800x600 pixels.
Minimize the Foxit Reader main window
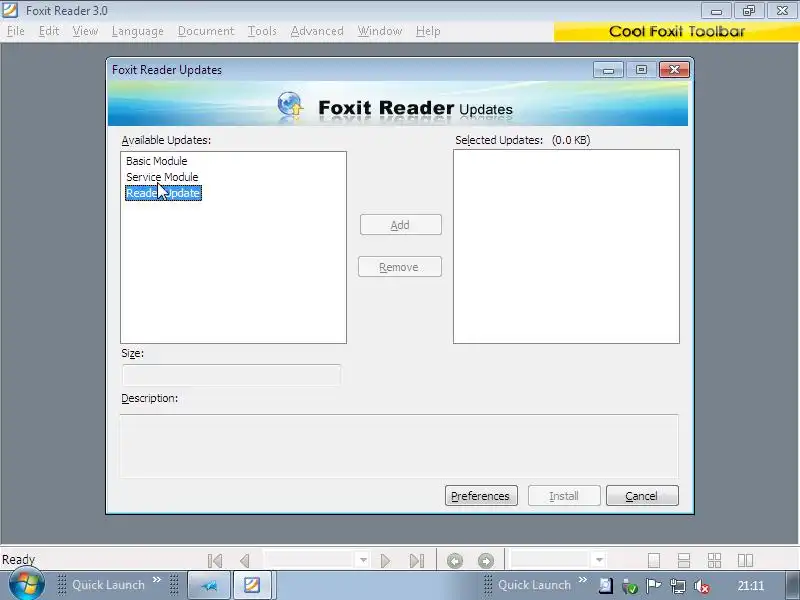click(716, 10)
